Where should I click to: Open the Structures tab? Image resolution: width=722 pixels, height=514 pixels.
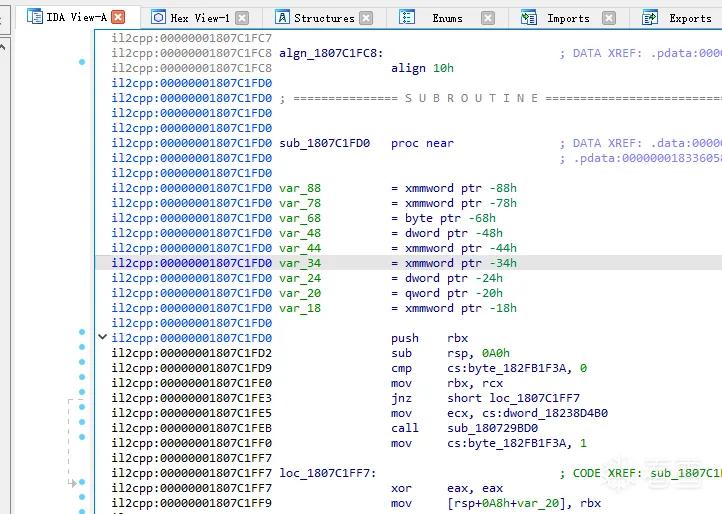coord(324,18)
